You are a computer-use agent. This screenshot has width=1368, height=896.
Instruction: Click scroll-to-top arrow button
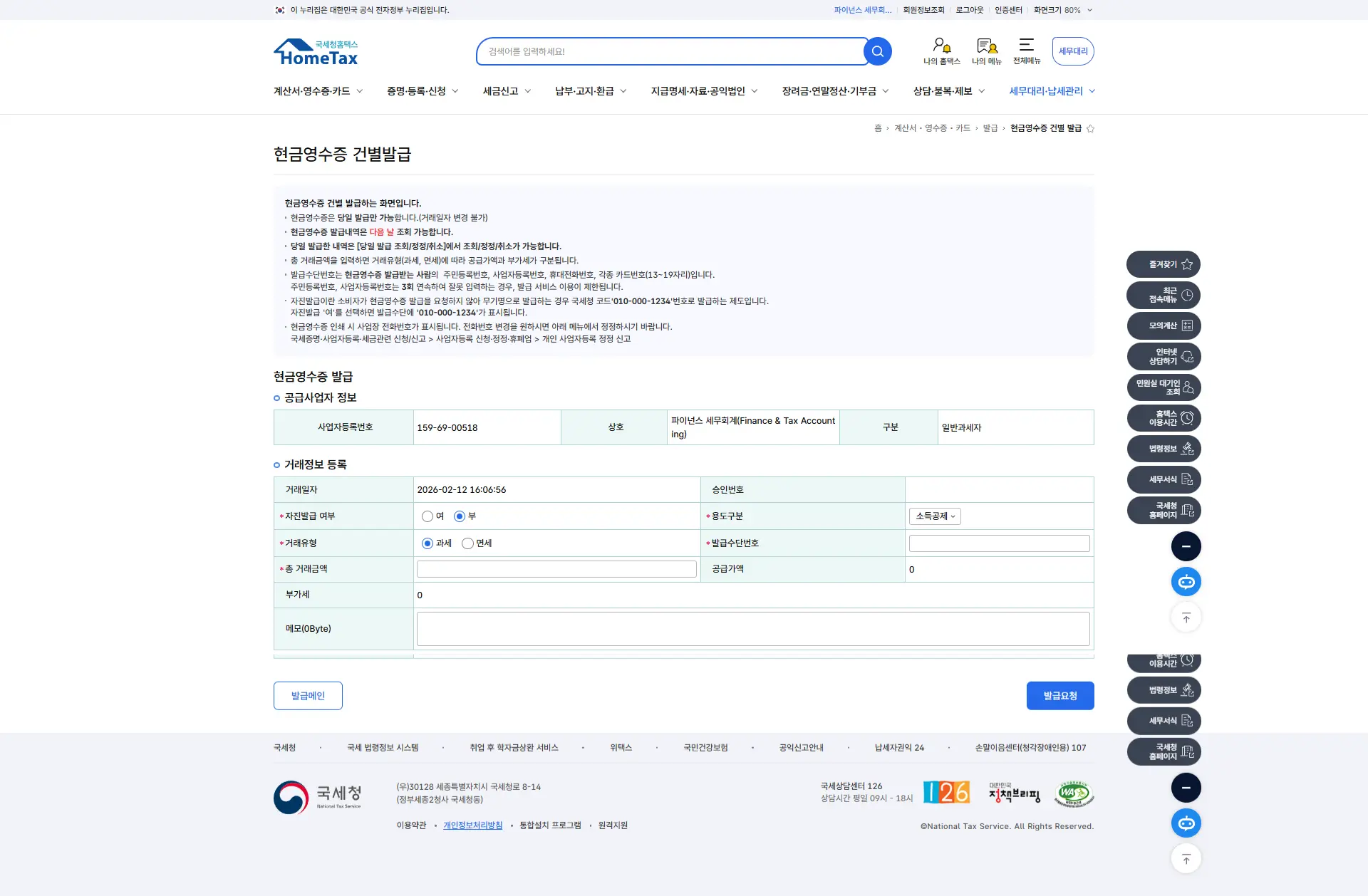tap(1186, 618)
